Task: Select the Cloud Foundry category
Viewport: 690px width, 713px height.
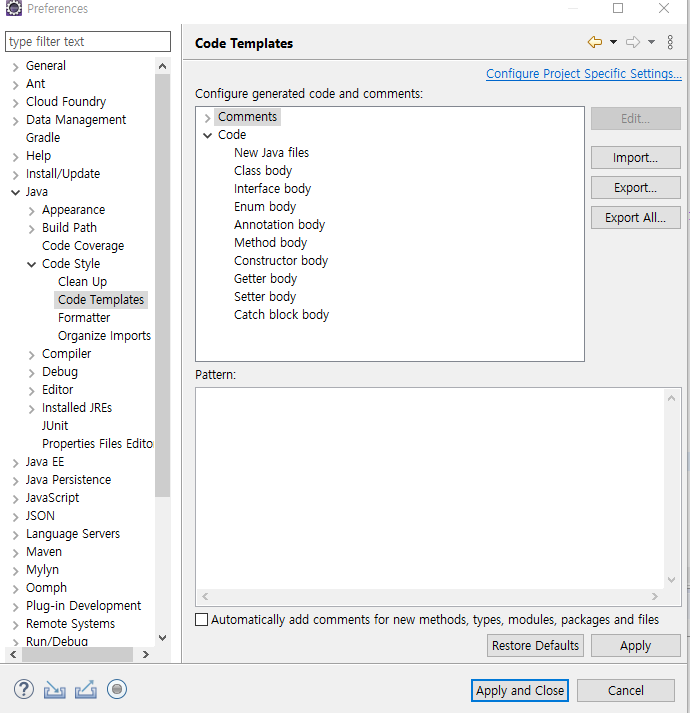Action: pos(66,101)
